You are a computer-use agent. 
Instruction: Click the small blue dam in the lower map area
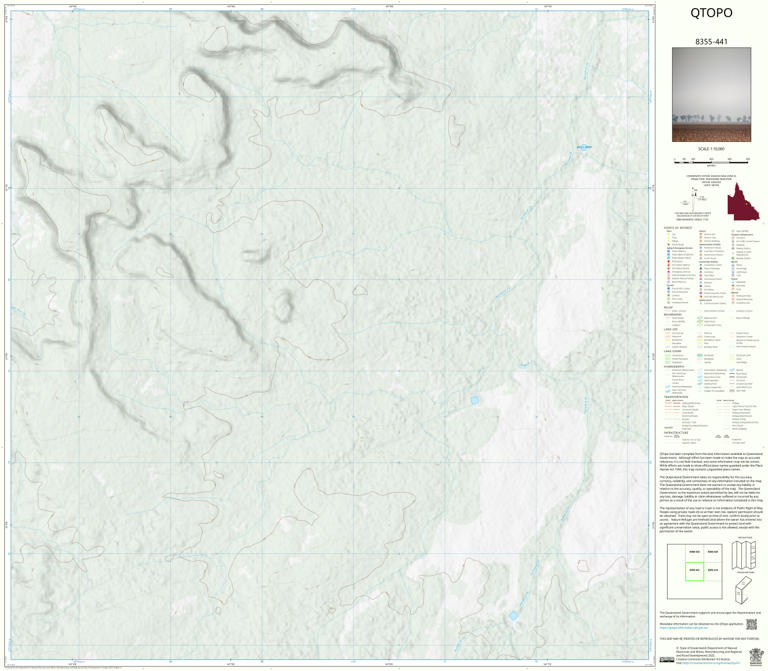[x=513, y=616]
